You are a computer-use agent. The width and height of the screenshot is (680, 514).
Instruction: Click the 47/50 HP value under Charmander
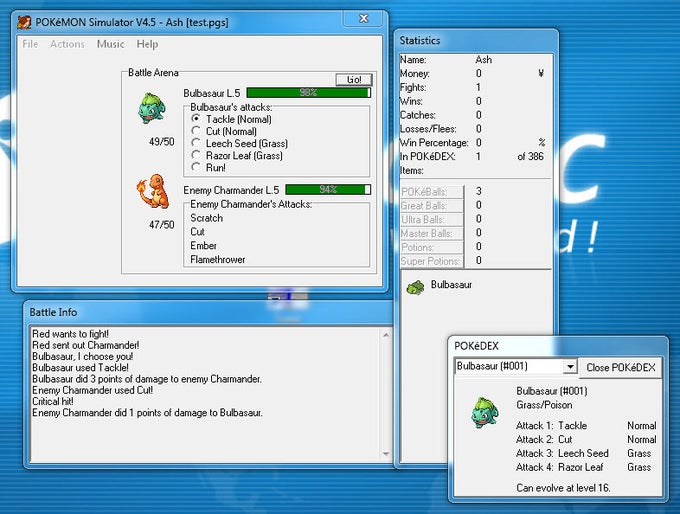(x=161, y=225)
